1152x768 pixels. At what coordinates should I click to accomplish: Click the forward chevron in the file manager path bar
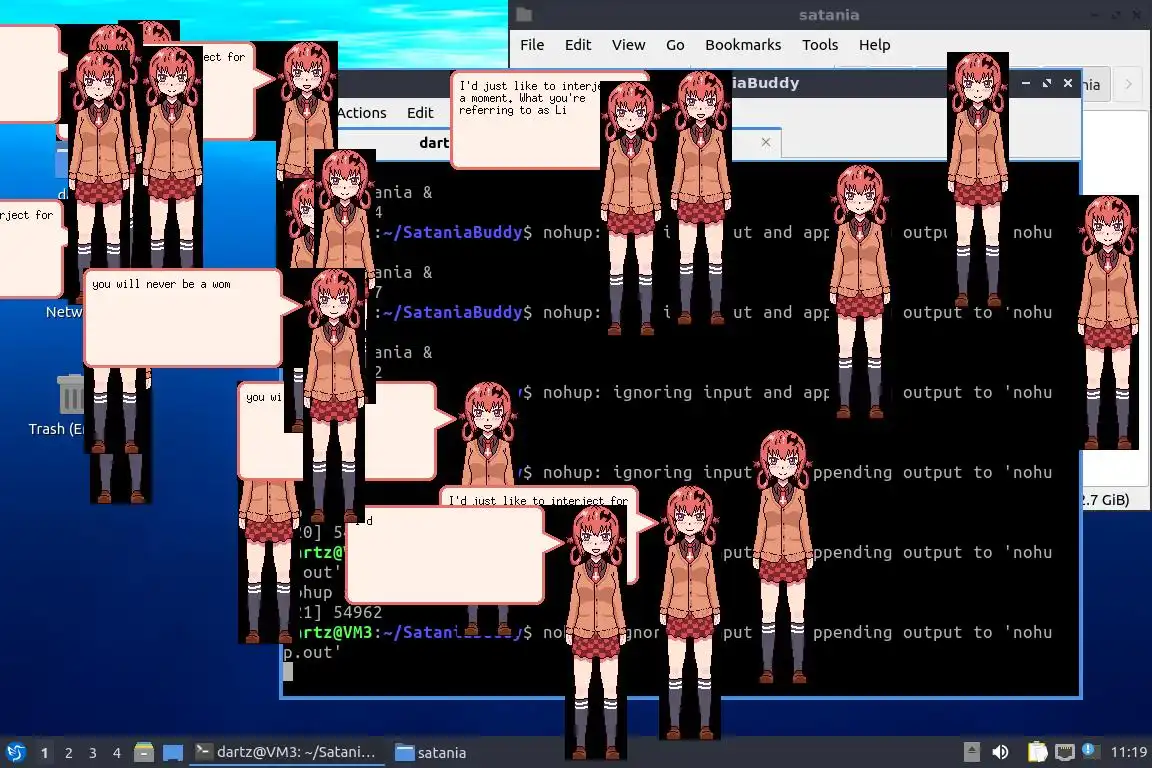1128,85
